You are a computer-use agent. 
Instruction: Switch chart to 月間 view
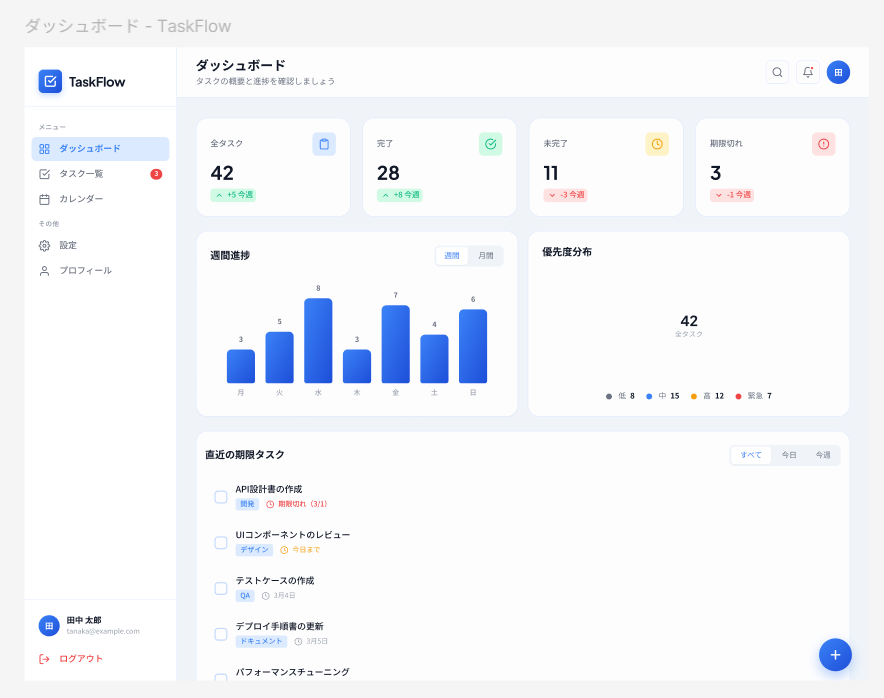point(485,256)
